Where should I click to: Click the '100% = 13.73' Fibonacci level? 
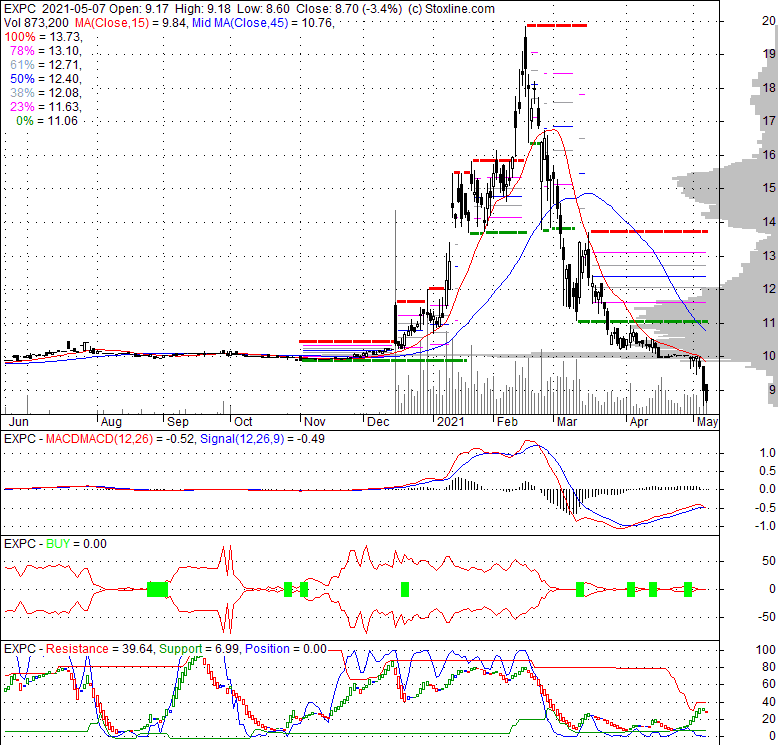(43, 37)
